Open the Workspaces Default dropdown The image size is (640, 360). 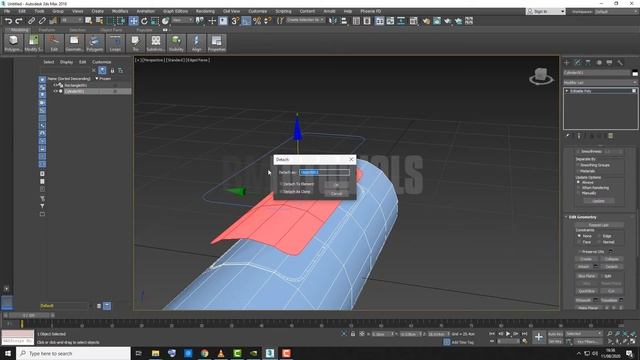coord(616,11)
